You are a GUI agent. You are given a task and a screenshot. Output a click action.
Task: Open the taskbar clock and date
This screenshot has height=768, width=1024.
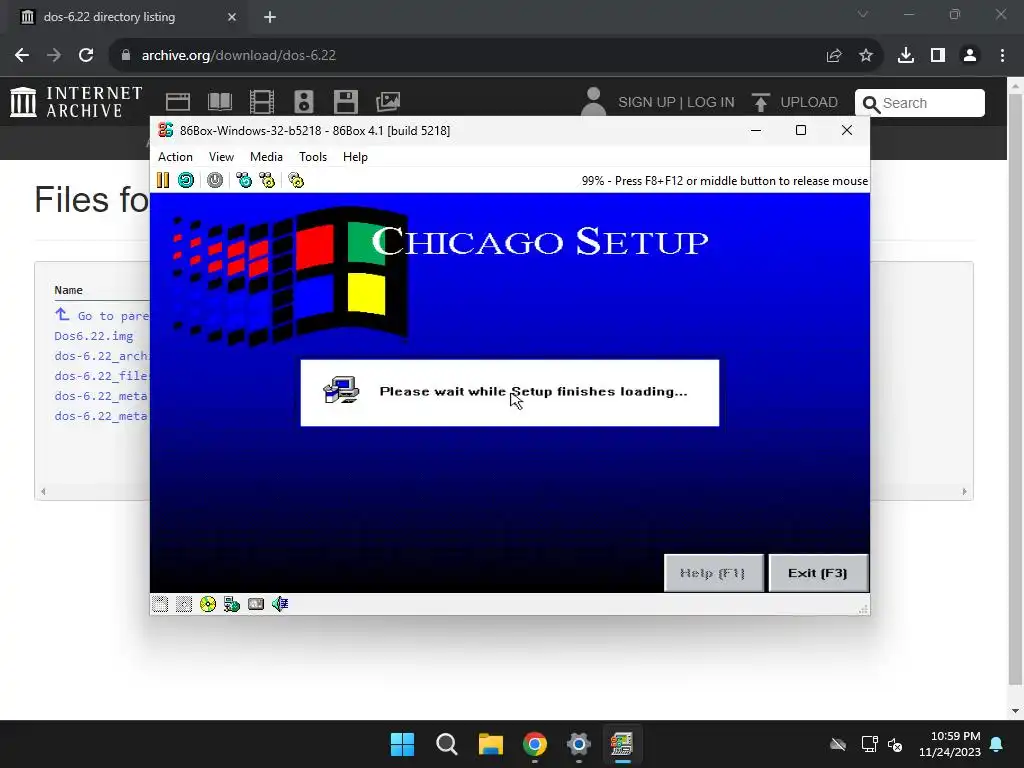point(950,744)
